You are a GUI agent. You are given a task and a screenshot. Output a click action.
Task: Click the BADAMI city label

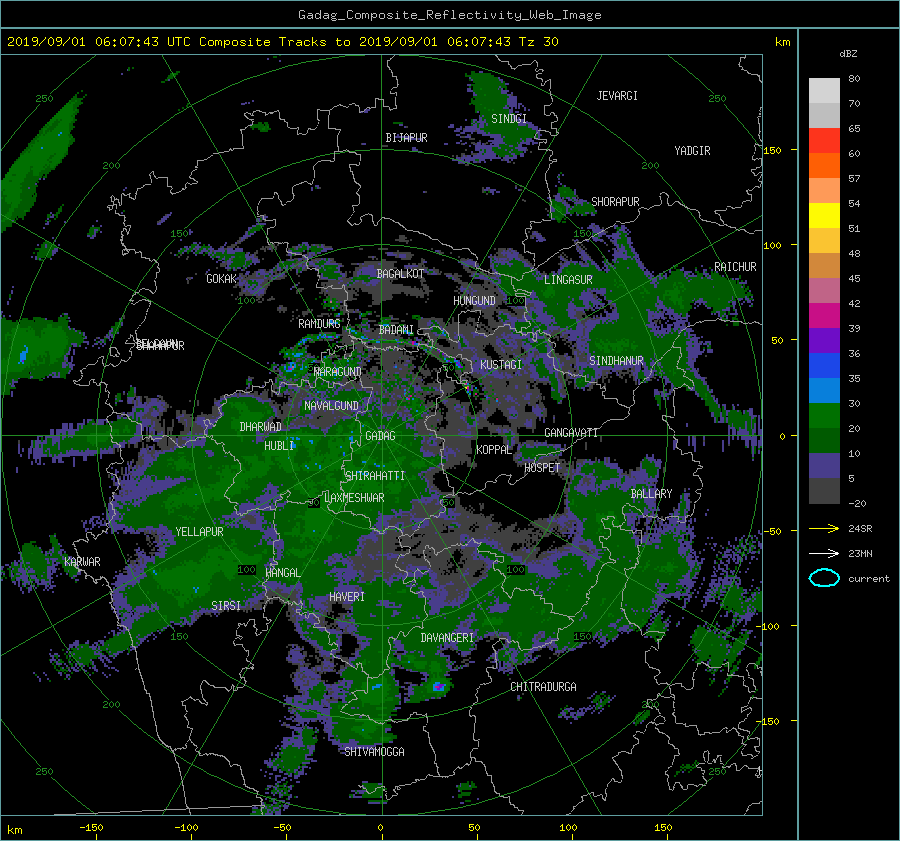[x=396, y=330]
